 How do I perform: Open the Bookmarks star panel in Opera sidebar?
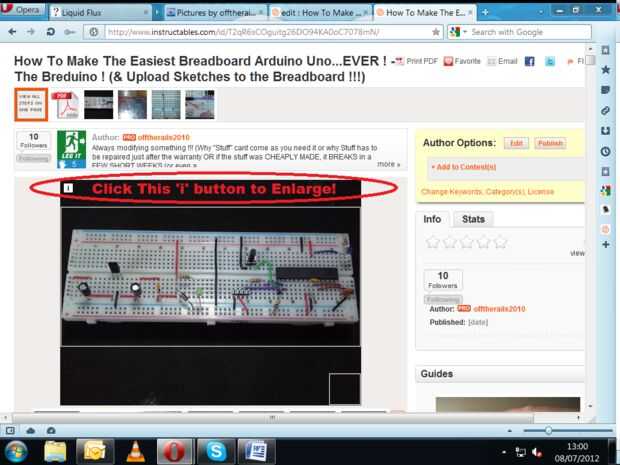[x=605, y=70]
